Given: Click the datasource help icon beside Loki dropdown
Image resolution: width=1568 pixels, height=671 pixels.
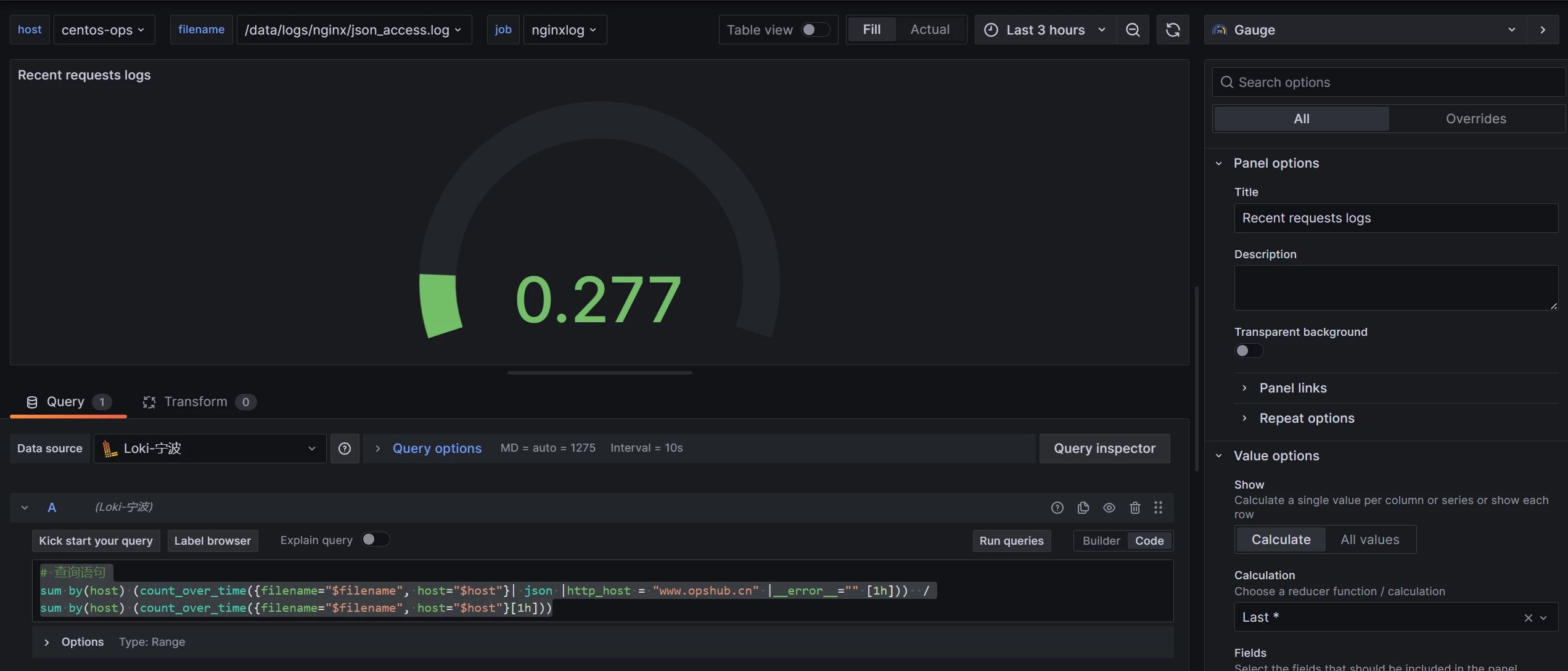Looking at the screenshot, I should 345,448.
